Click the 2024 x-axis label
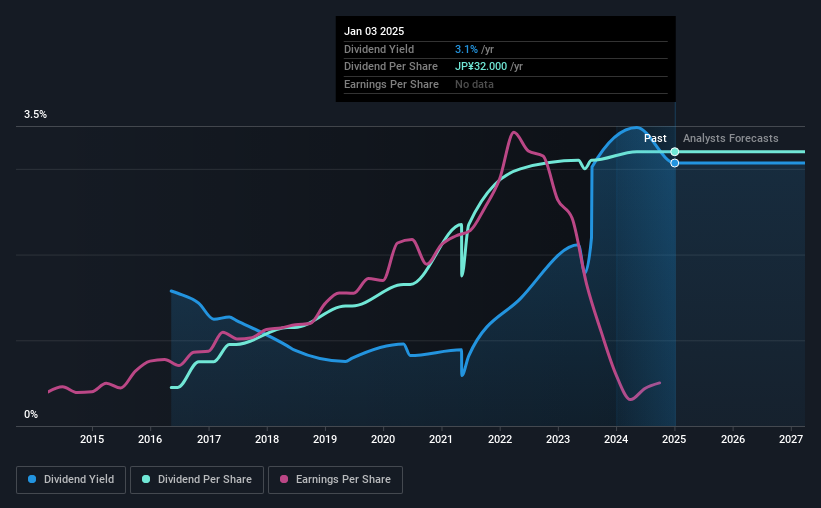This screenshot has height=508, width=821. coord(616,439)
